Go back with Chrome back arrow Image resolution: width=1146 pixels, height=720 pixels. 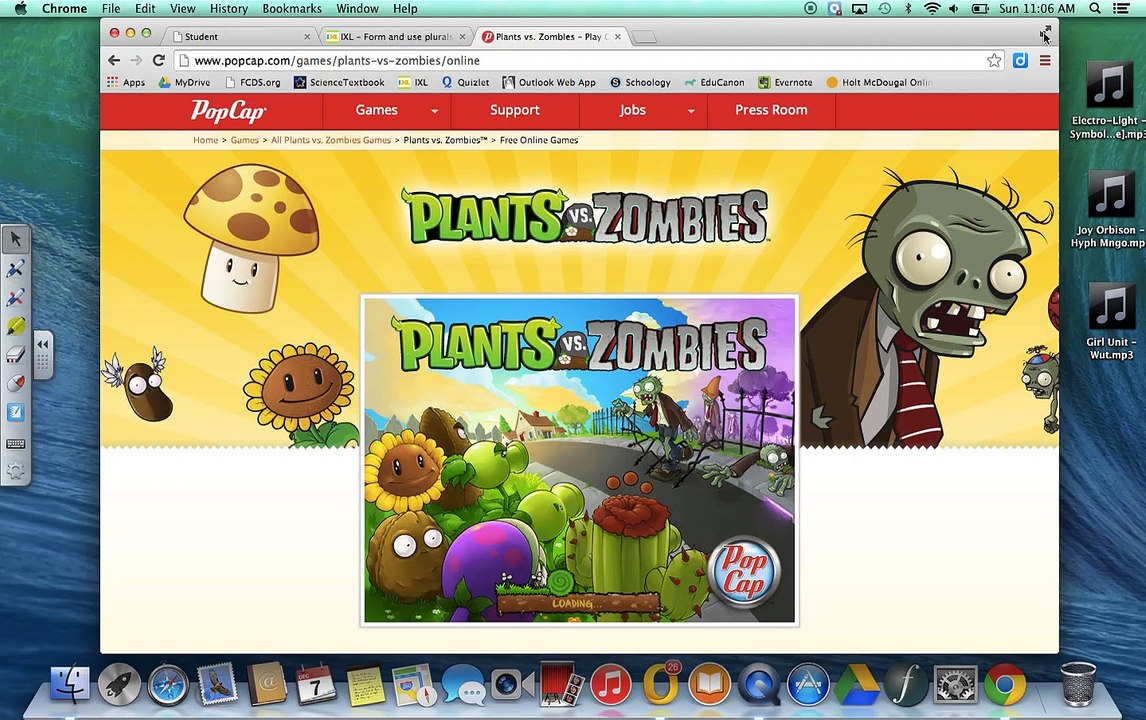pyautogui.click(x=113, y=61)
